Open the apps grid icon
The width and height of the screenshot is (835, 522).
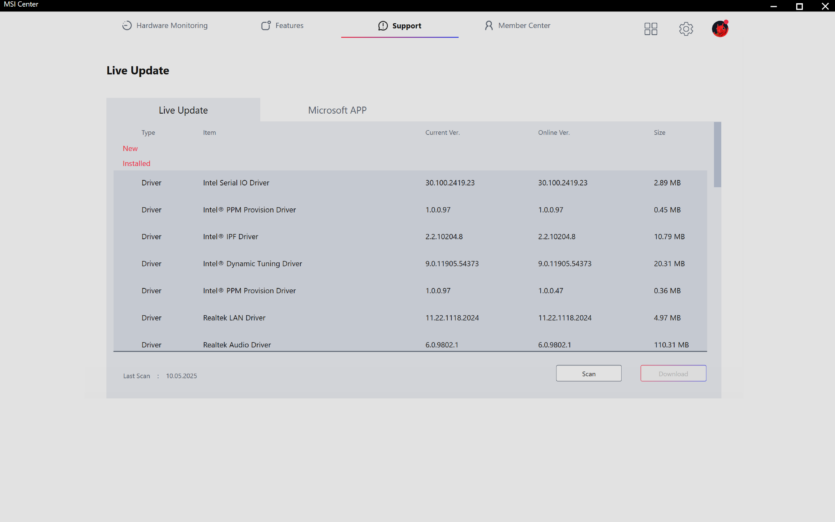point(650,29)
